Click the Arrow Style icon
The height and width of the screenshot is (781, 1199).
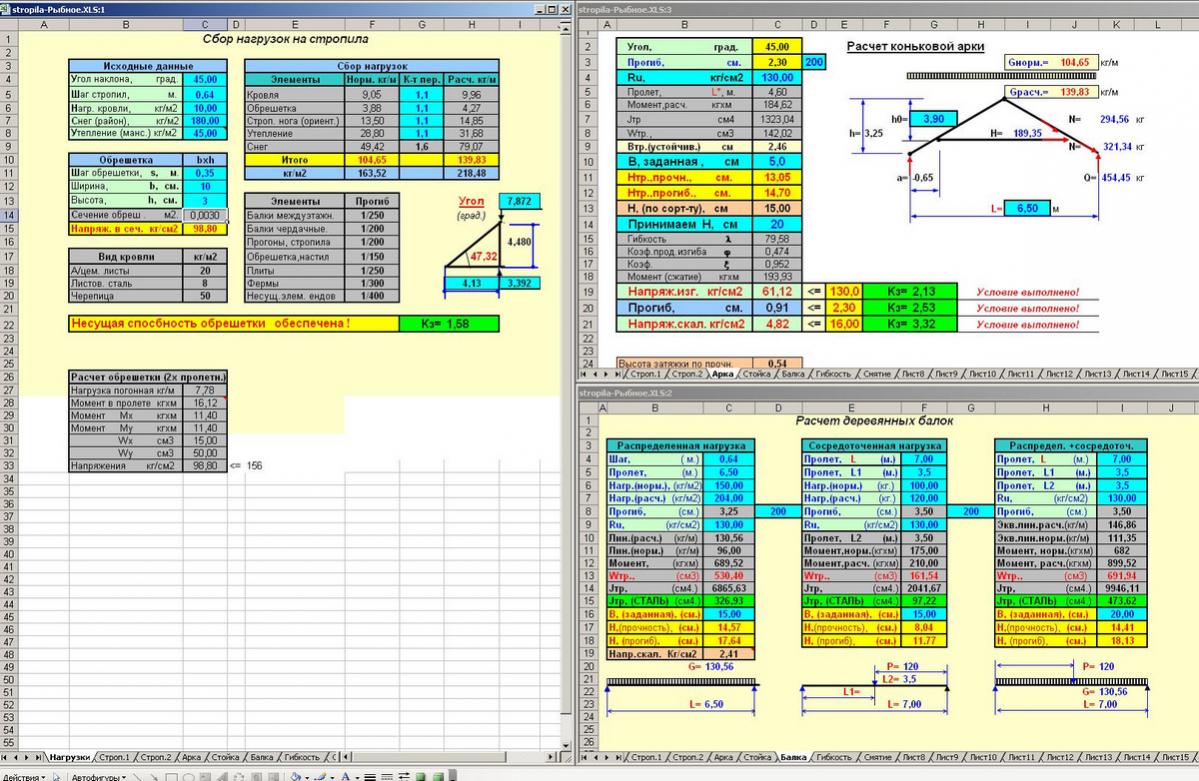(404, 777)
